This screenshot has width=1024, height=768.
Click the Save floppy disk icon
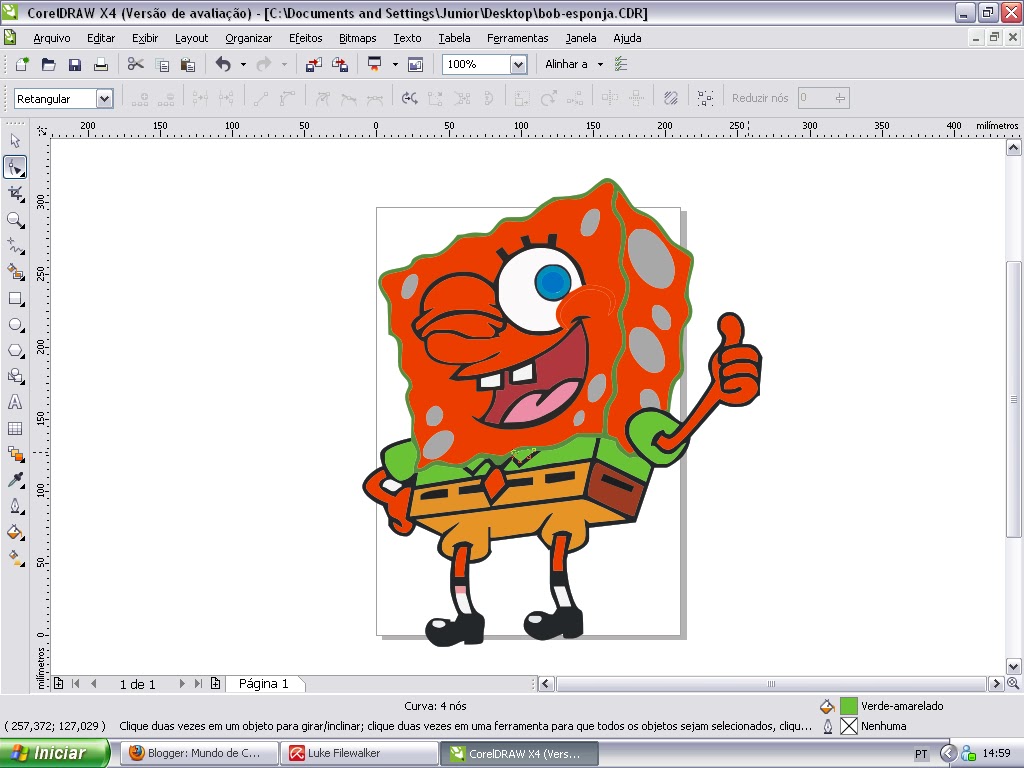pyautogui.click(x=74, y=64)
